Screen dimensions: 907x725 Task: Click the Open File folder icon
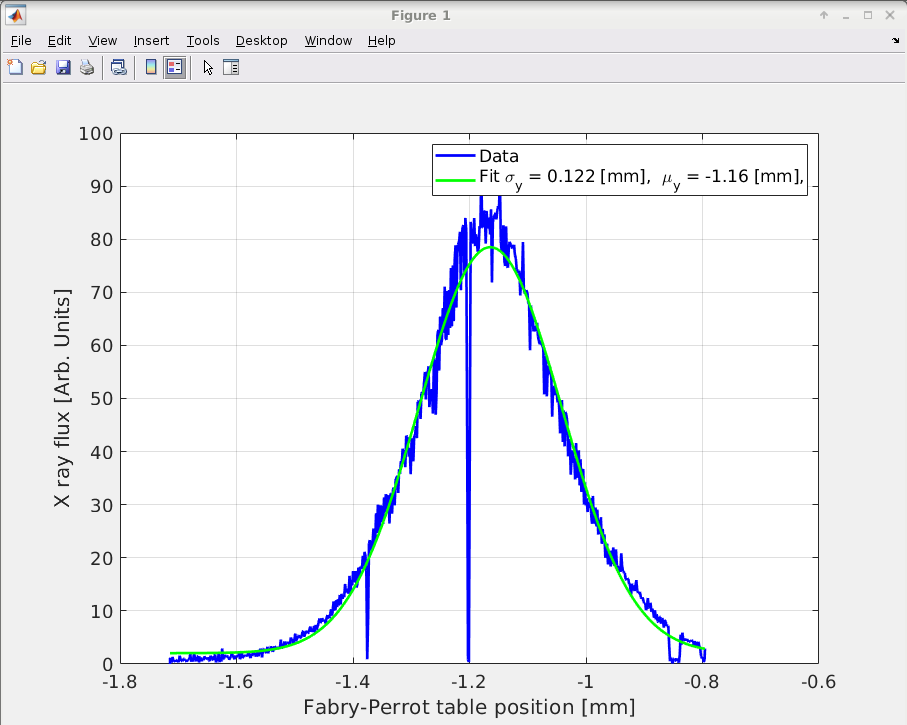[39, 68]
